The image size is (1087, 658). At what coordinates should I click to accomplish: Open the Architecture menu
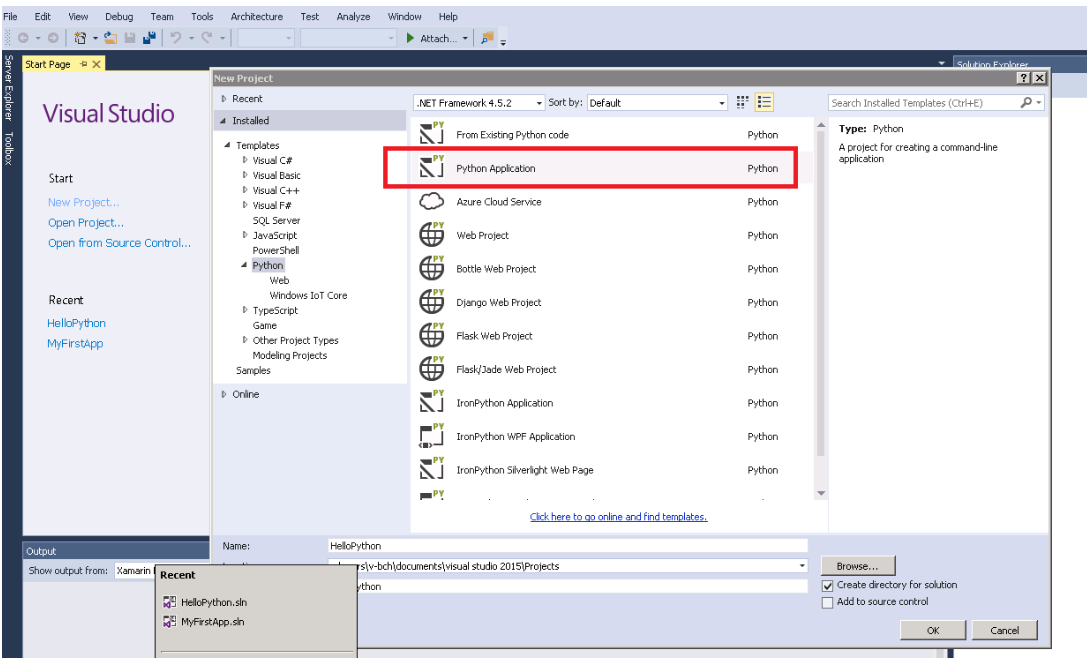(x=256, y=16)
